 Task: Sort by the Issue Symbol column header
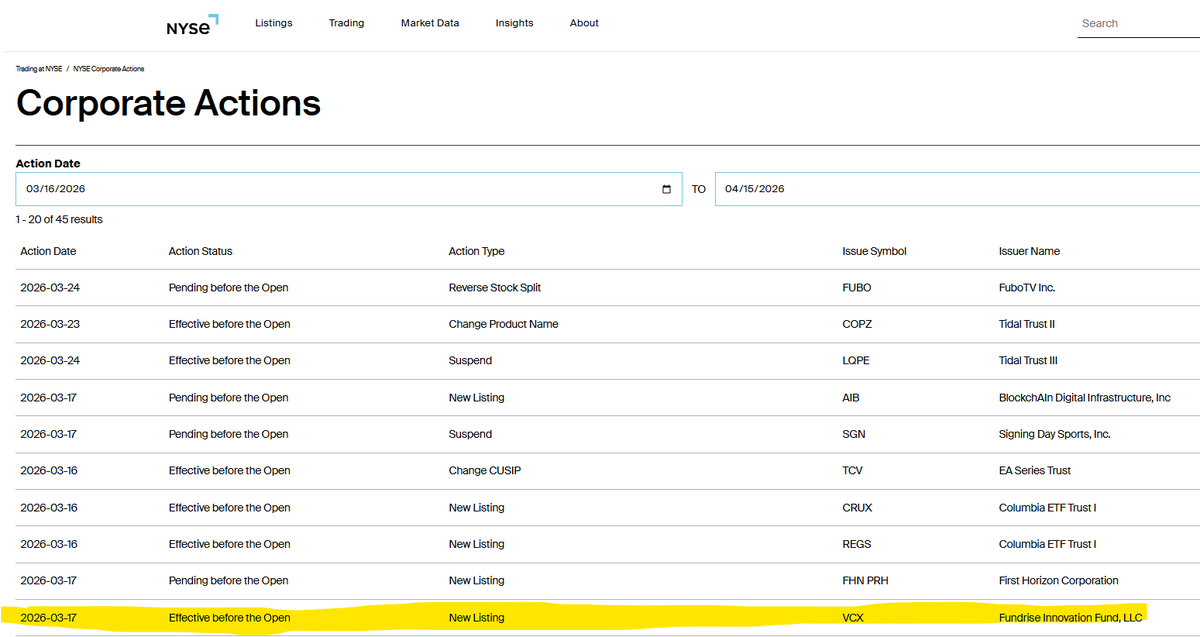(x=874, y=251)
